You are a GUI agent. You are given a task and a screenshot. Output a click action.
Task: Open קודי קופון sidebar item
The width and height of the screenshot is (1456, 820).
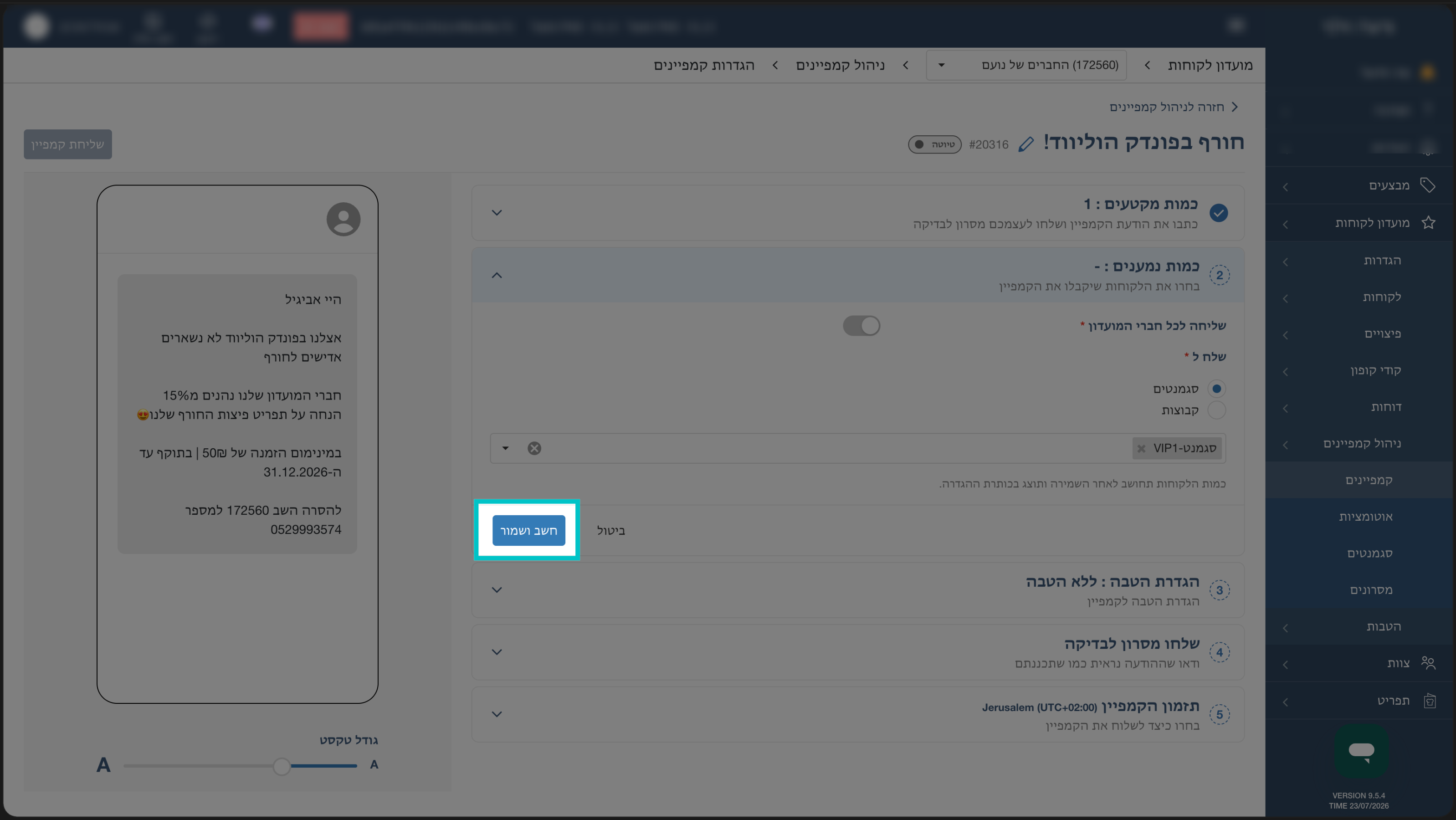[1360, 370]
